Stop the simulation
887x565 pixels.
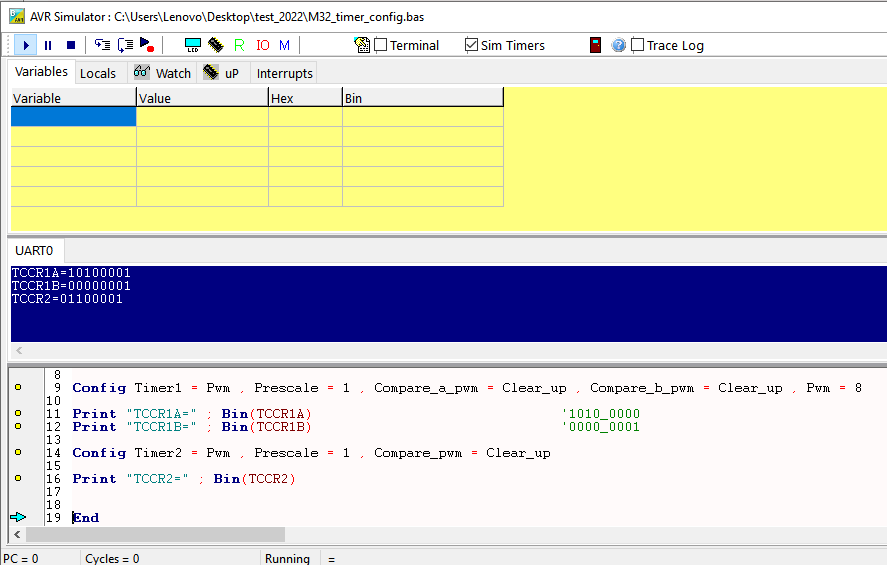click(71, 45)
